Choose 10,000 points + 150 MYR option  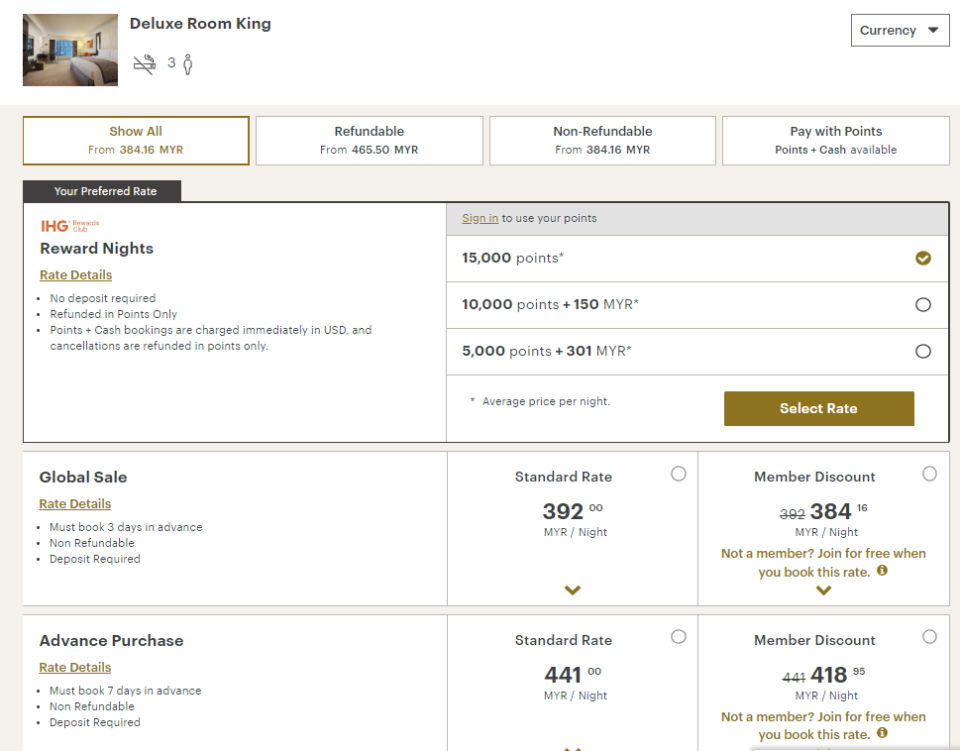923,305
